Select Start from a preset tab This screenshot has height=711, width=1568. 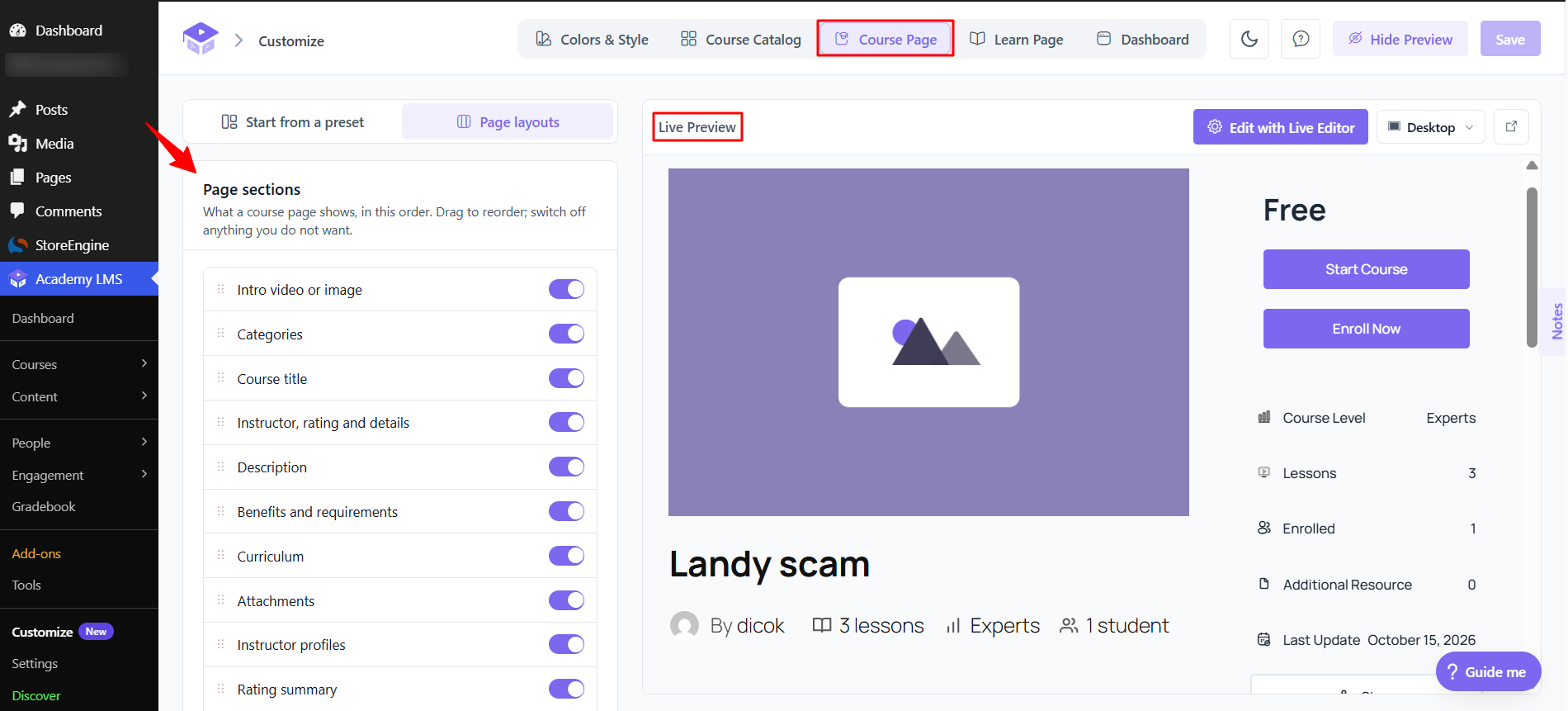(293, 122)
